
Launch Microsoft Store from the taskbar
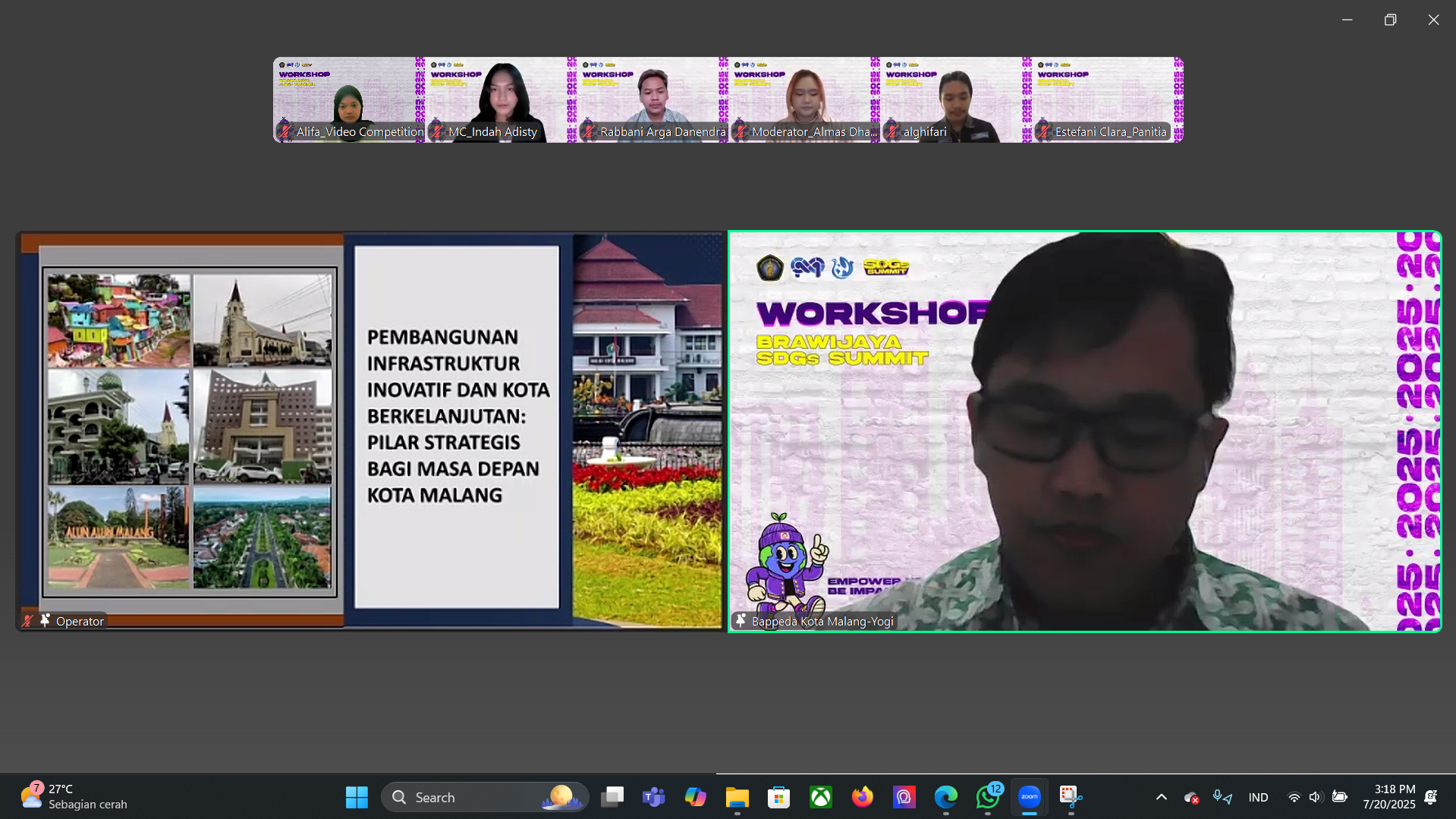(x=778, y=797)
